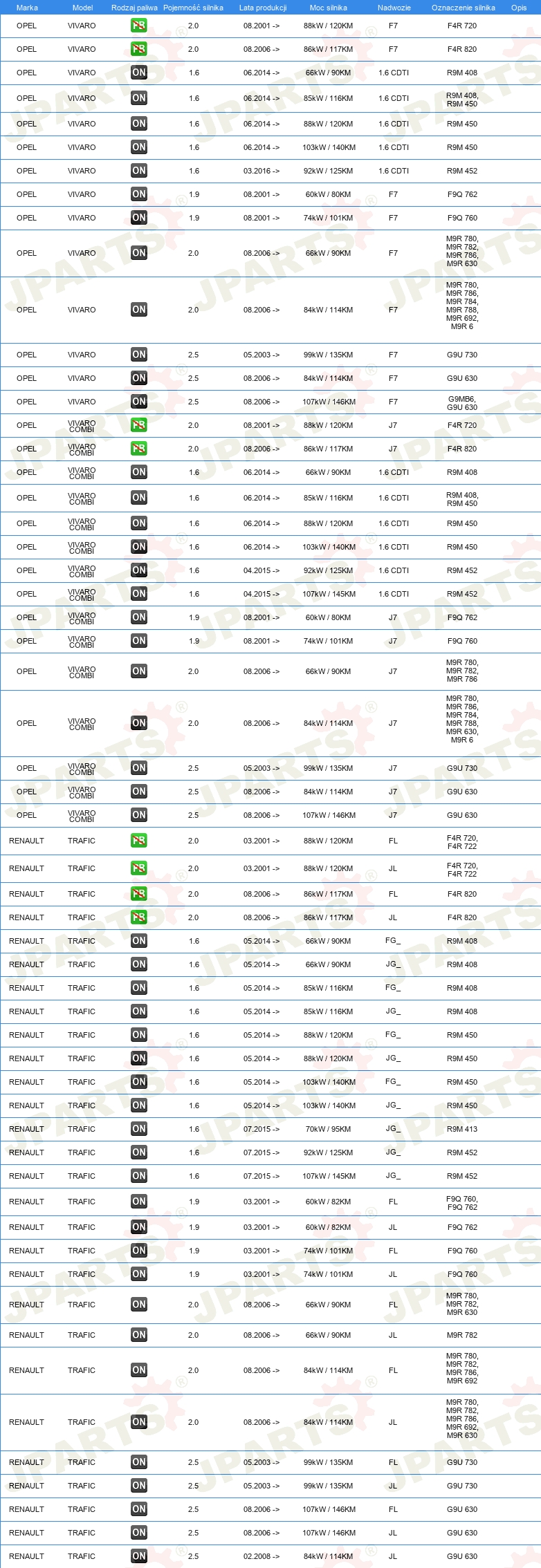
Task: Select the R9M 413 engine code cell
Action: click(462, 1129)
